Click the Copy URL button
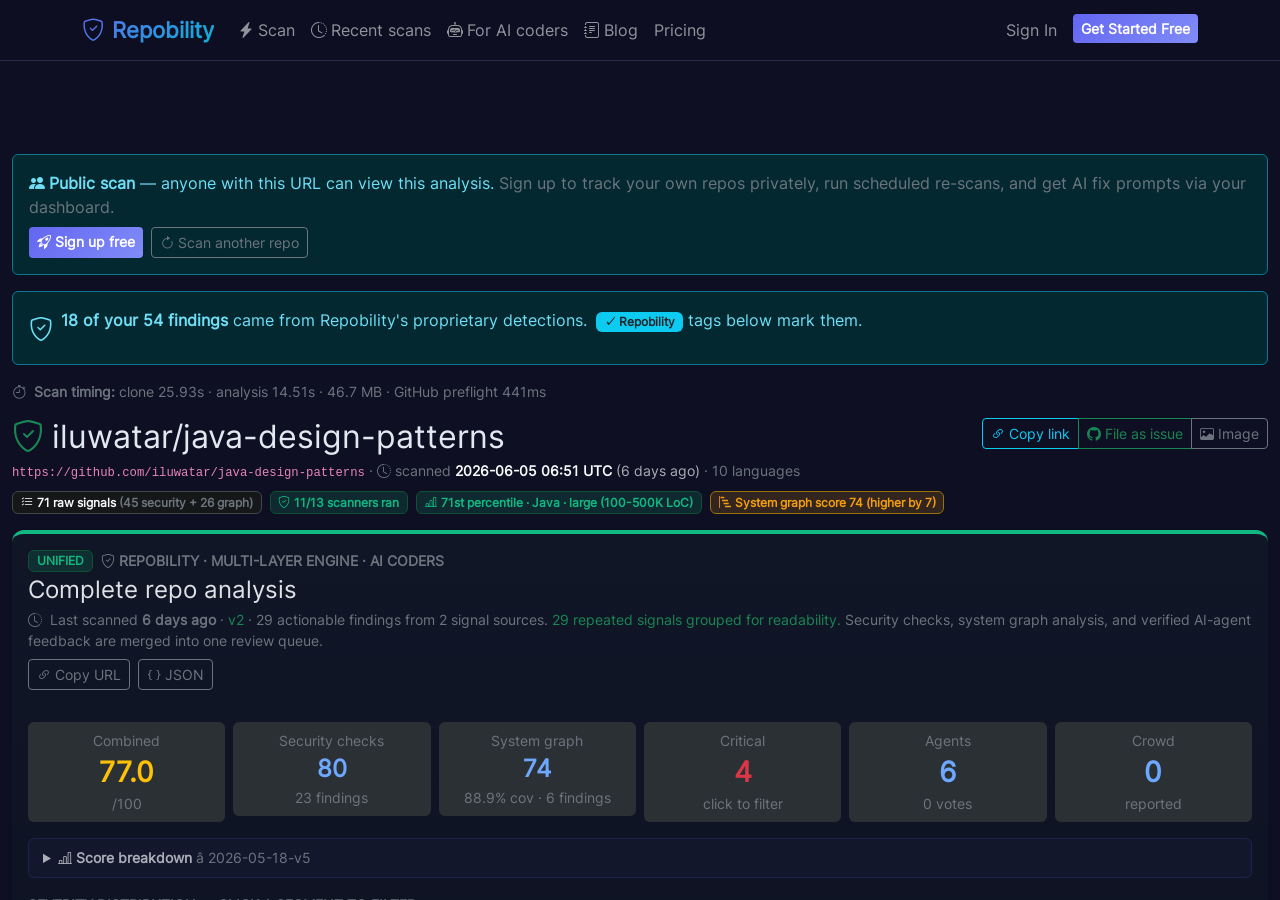Viewport: 1280px width, 900px height. [x=79, y=674]
